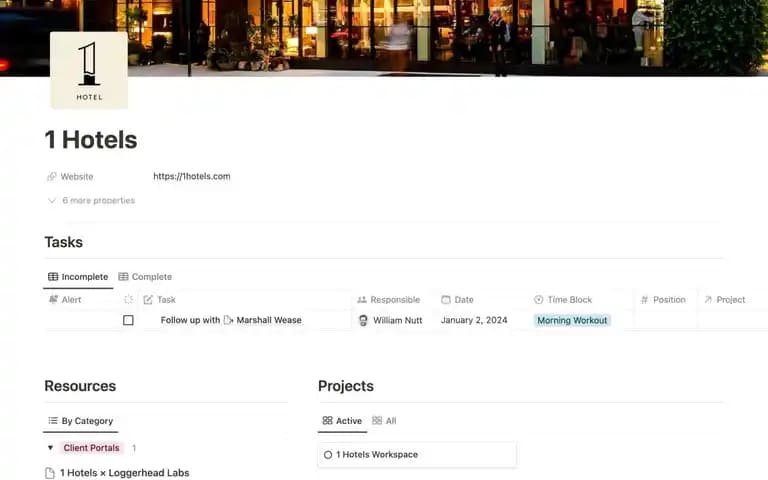Click the Position column number icon
This screenshot has width=768, height=480.
pyautogui.click(x=645, y=299)
